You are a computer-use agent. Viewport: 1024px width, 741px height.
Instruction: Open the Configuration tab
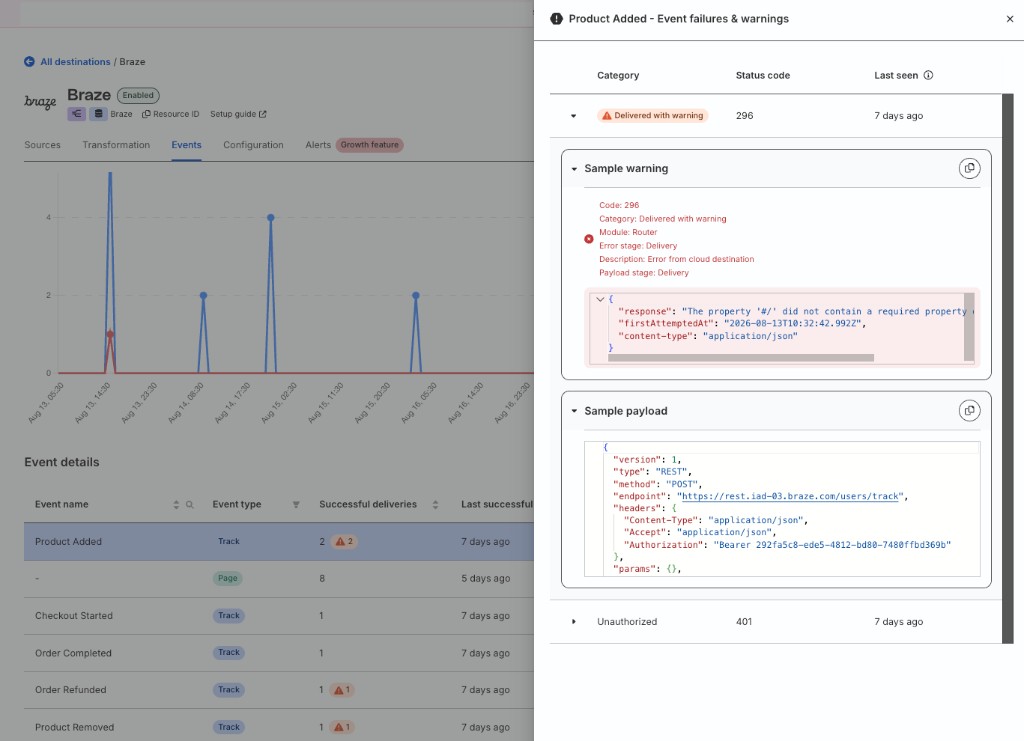click(x=253, y=145)
